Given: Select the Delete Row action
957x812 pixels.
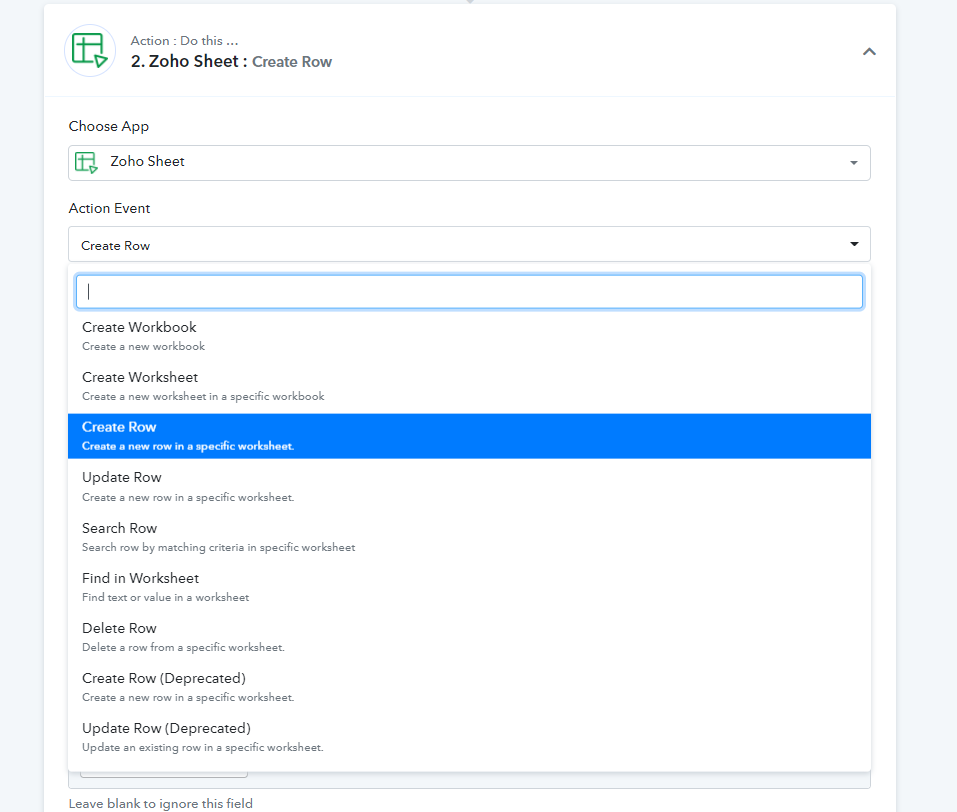Looking at the screenshot, I should [x=469, y=637].
